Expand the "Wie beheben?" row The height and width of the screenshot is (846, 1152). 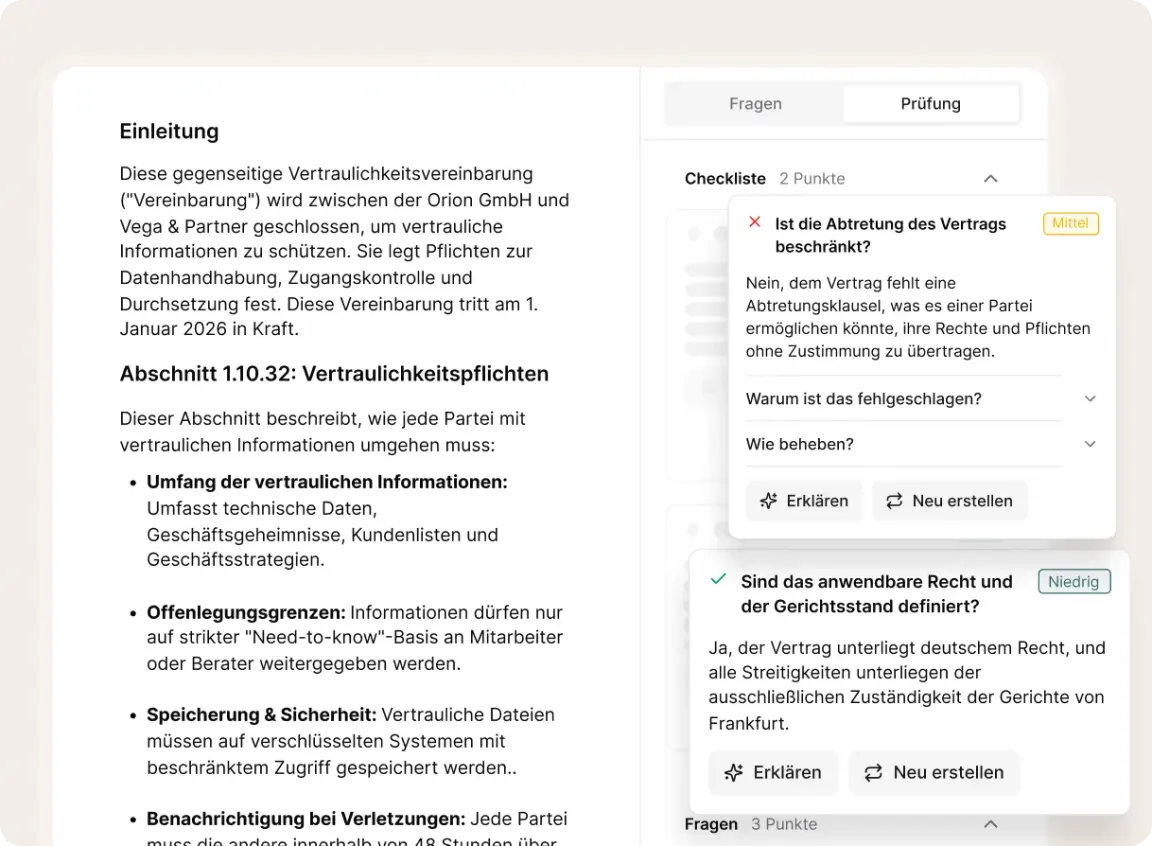tap(1090, 444)
